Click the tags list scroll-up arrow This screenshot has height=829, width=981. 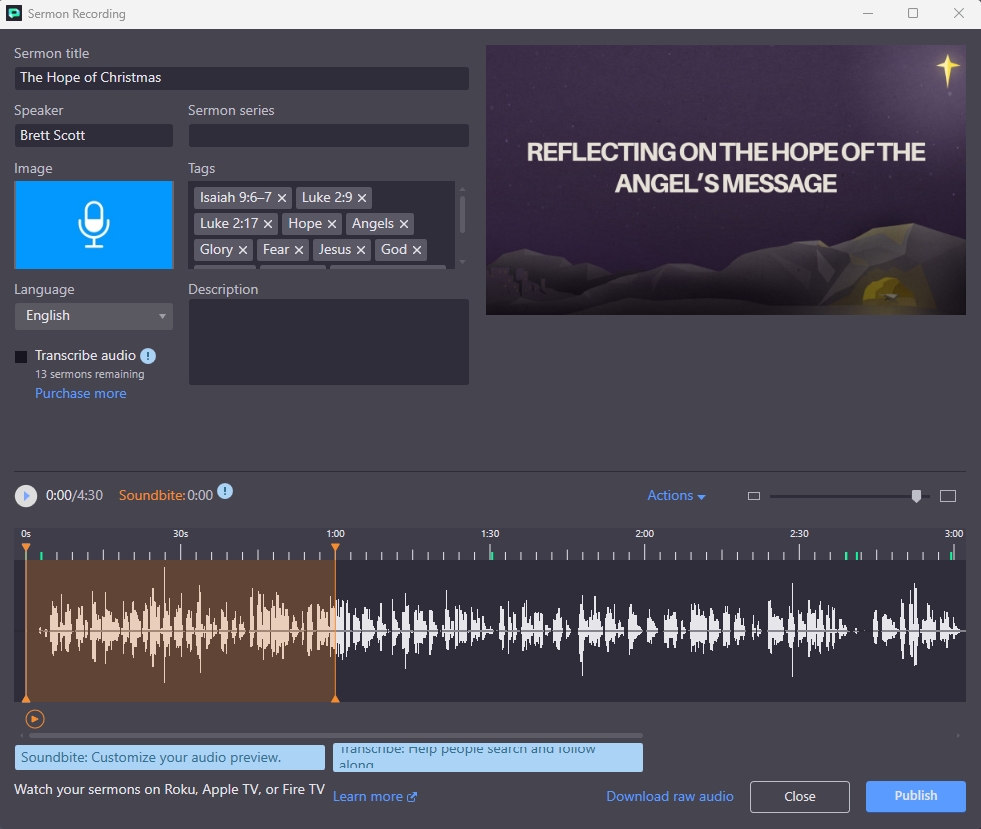pos(462,189)
